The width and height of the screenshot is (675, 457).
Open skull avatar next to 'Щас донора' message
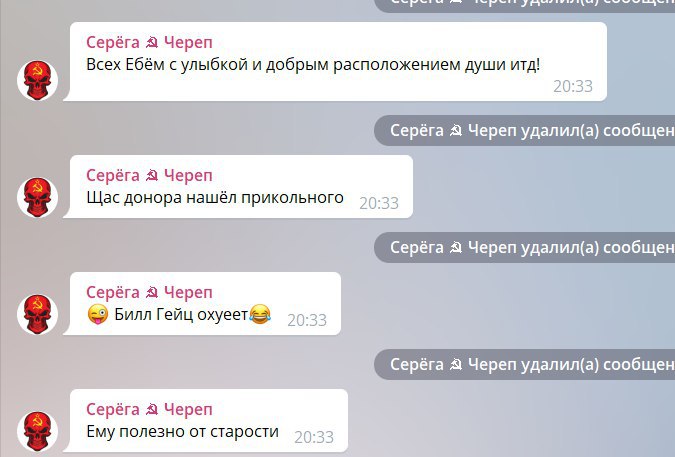tap(37, 197)
